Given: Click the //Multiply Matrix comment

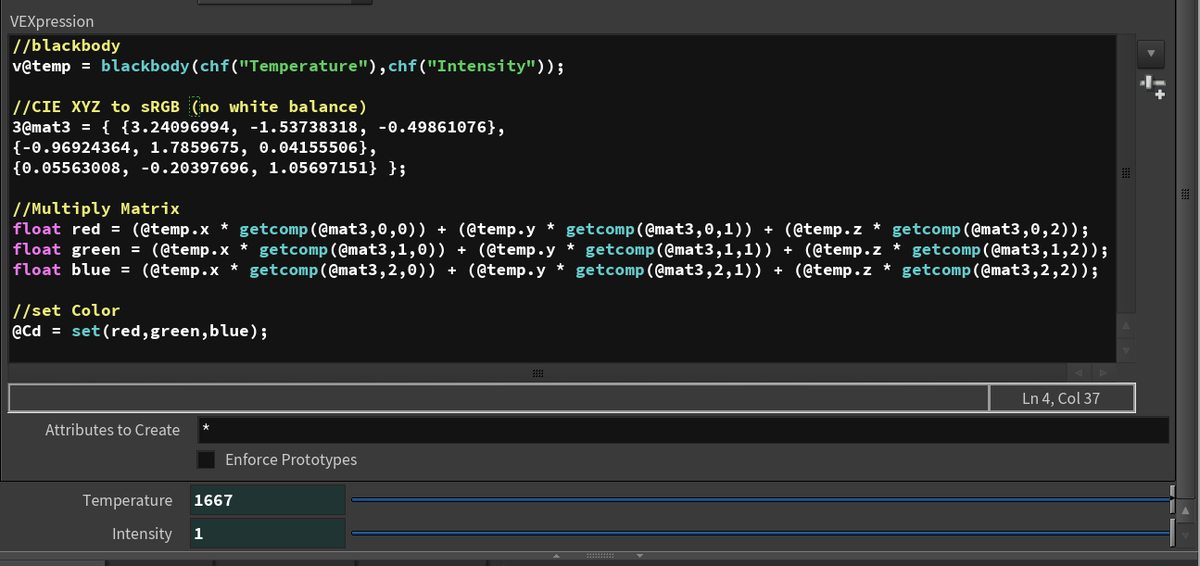Looking at the screenshot, I should coord(96,209).
